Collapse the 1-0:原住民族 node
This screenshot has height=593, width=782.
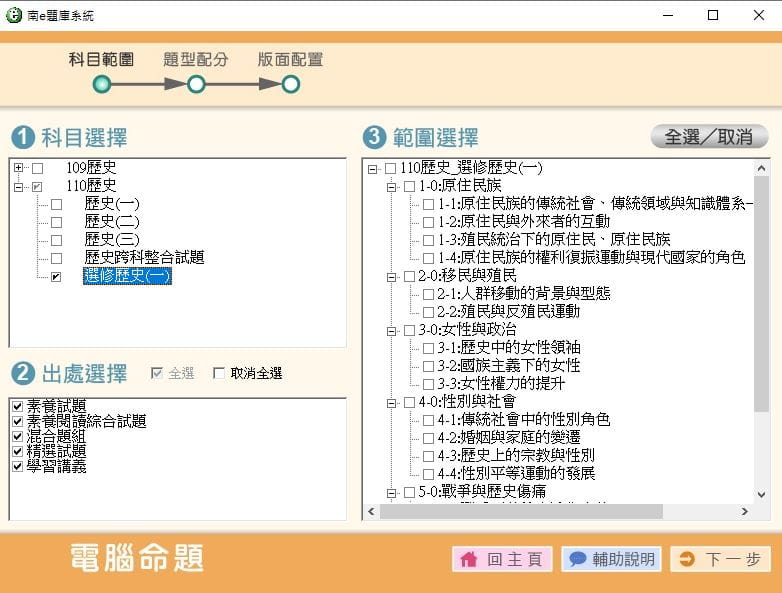(x=391, y=187)
